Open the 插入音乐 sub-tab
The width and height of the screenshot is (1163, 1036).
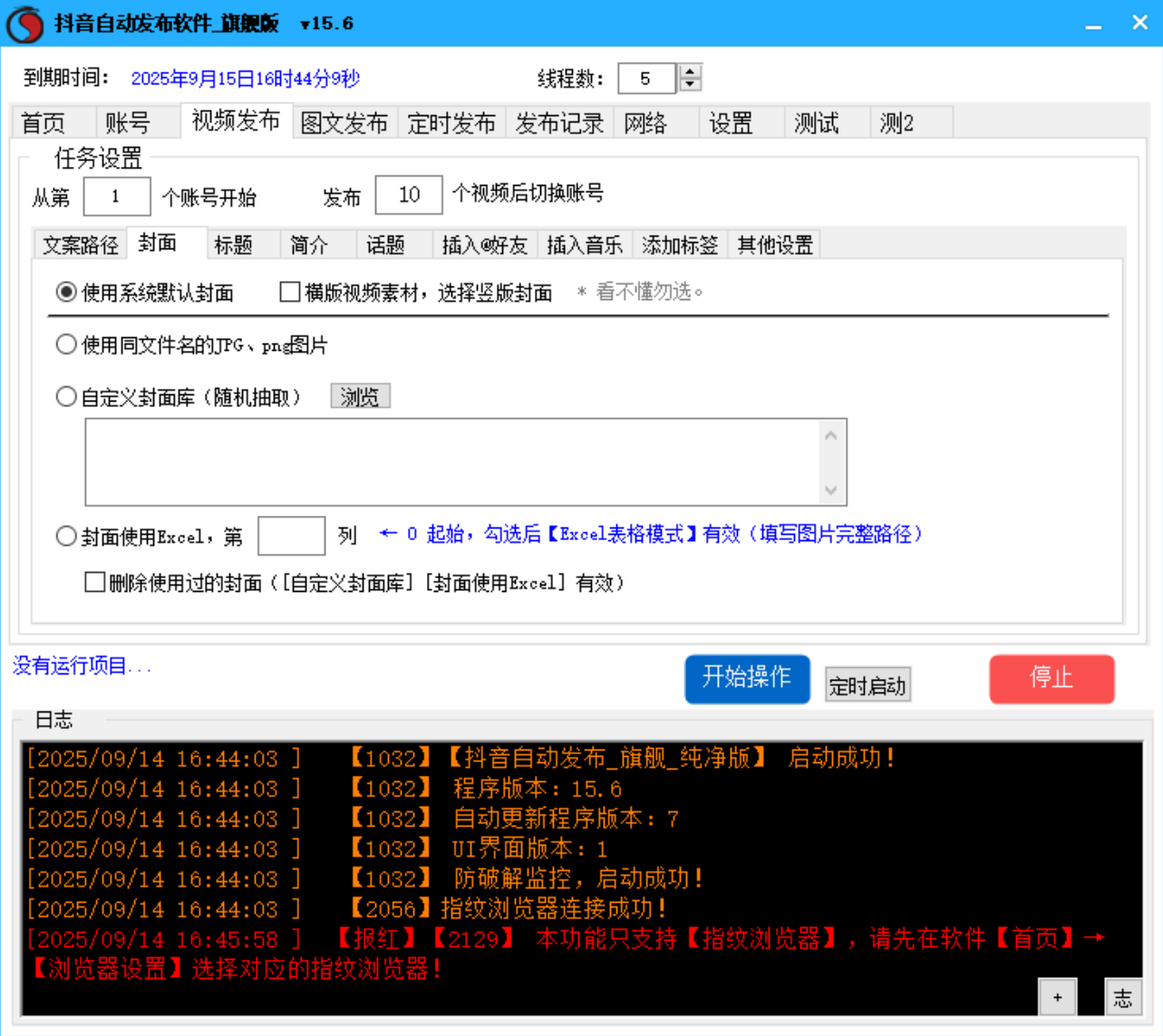pos(585,244)
